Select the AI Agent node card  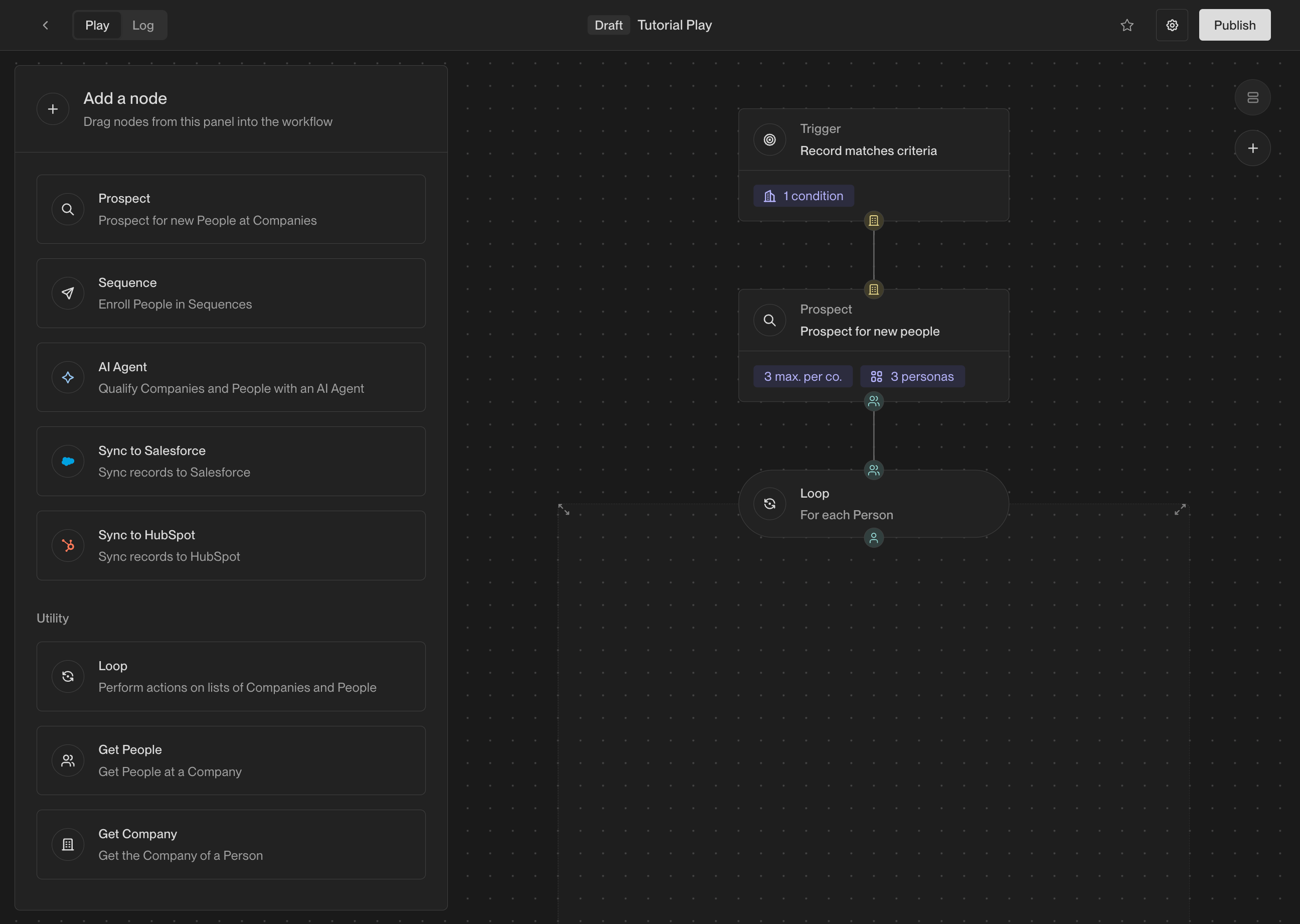[x=231, y=377]
